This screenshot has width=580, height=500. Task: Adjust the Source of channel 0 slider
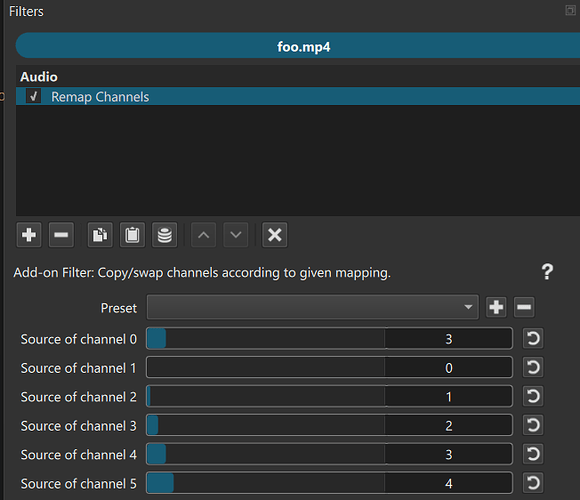point(266,338)
